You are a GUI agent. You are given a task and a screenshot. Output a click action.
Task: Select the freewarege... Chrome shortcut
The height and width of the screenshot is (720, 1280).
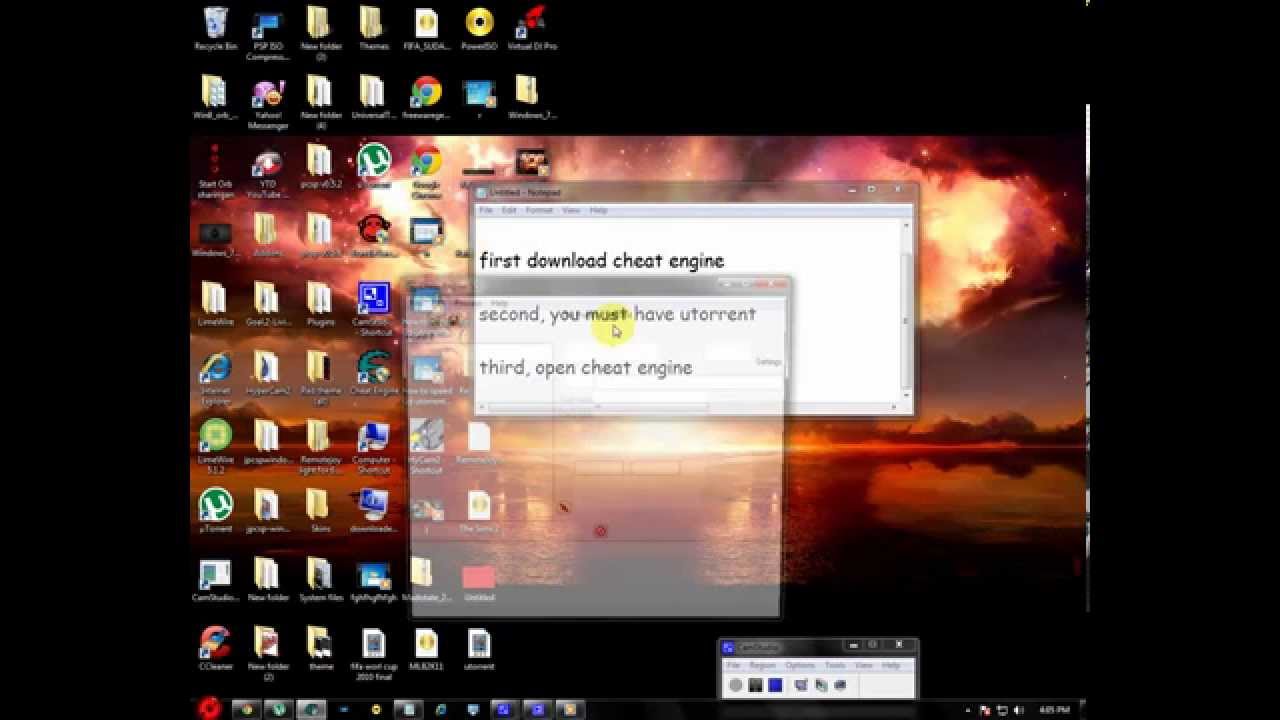click(x=426, y=97)
